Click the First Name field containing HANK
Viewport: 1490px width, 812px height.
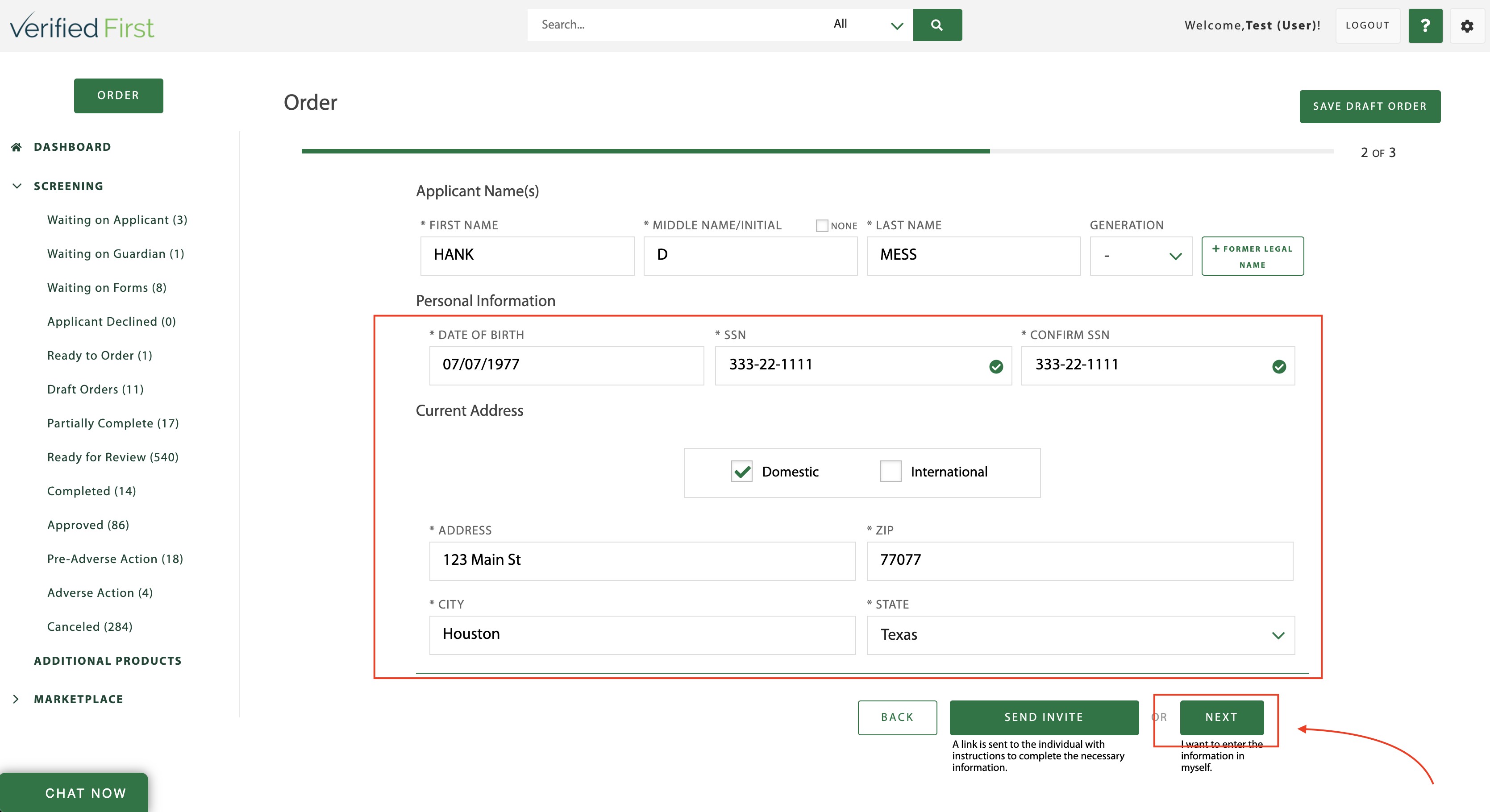click(x=528, y=256)
